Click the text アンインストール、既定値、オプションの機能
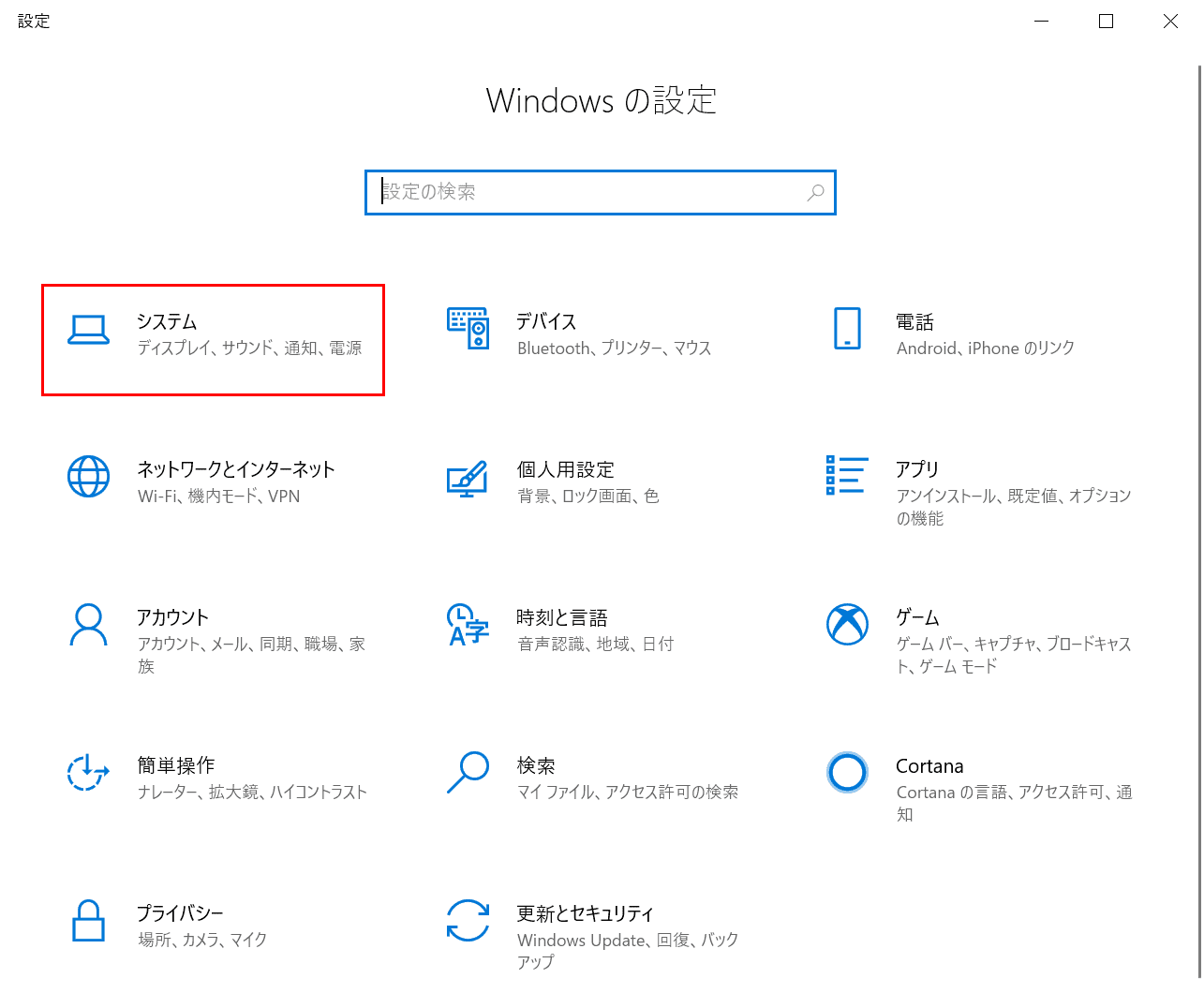 pos(1014,507)
